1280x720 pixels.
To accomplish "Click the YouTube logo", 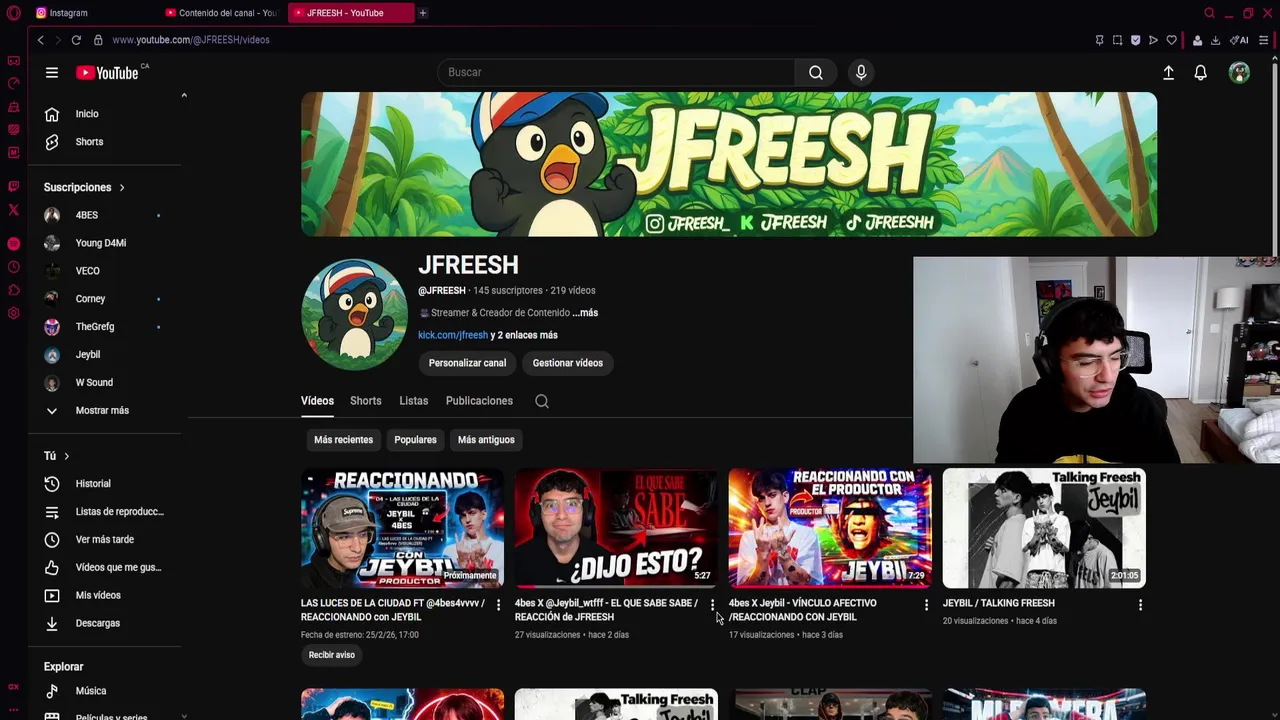I will coord(107,72).
